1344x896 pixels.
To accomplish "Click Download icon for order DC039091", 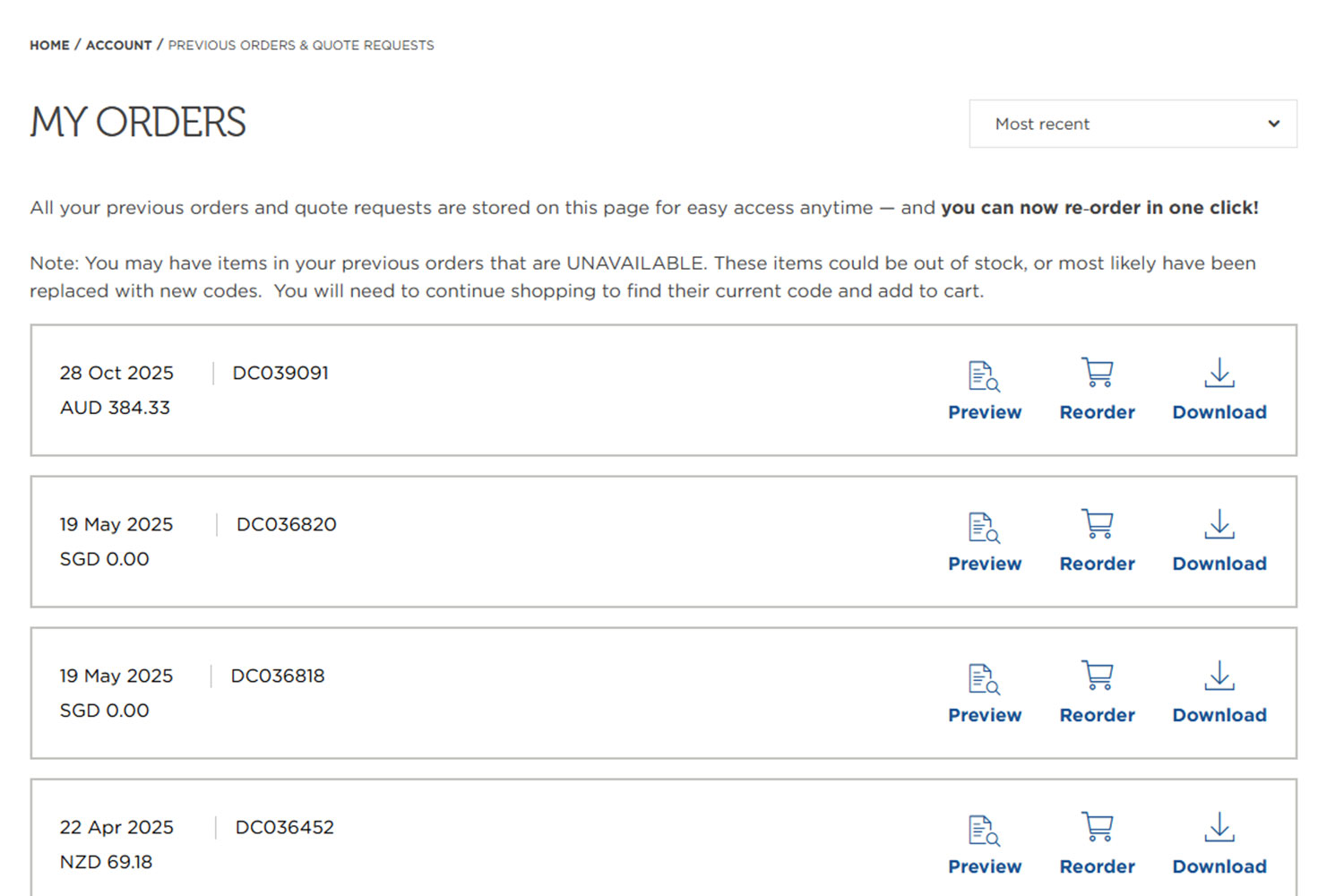I will [x=1219, y=373].
